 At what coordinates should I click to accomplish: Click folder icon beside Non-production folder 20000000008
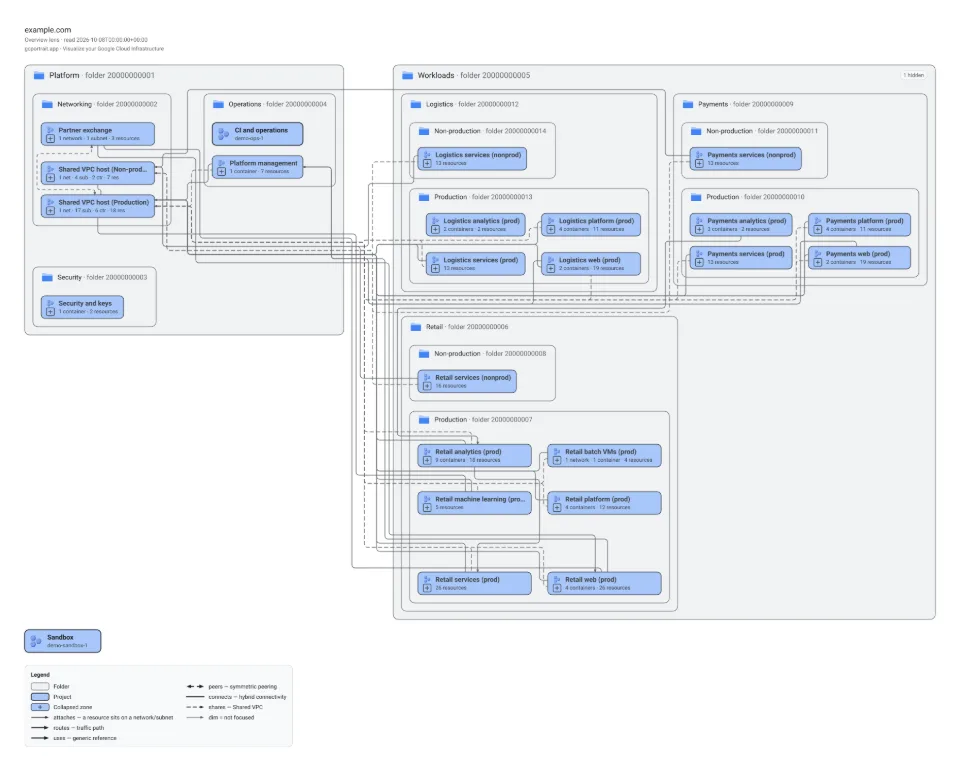[424, 354]
